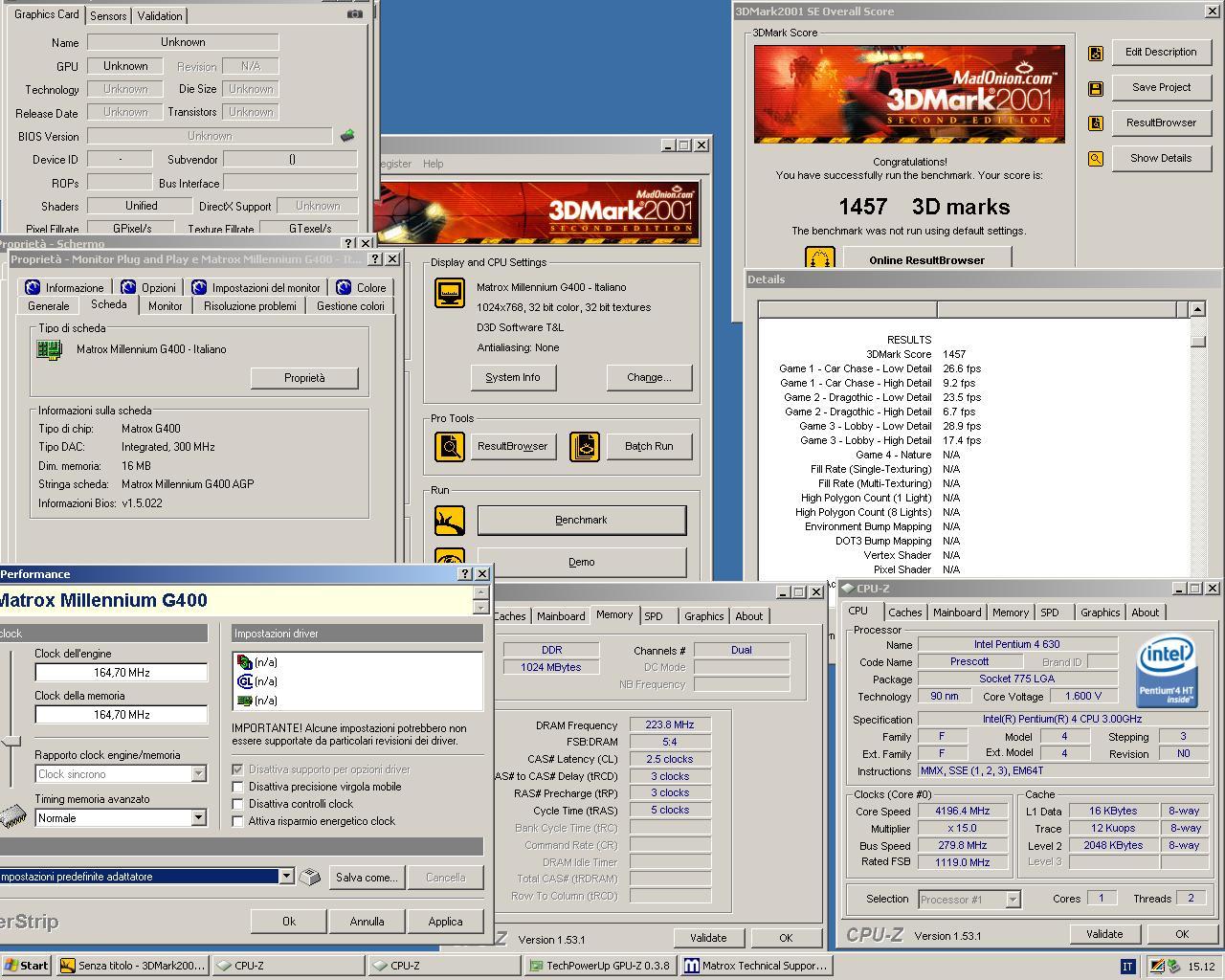1225x980 pixels.
Task: Click the GPU-Z screenshot camera icon
Action: (354, 14)
